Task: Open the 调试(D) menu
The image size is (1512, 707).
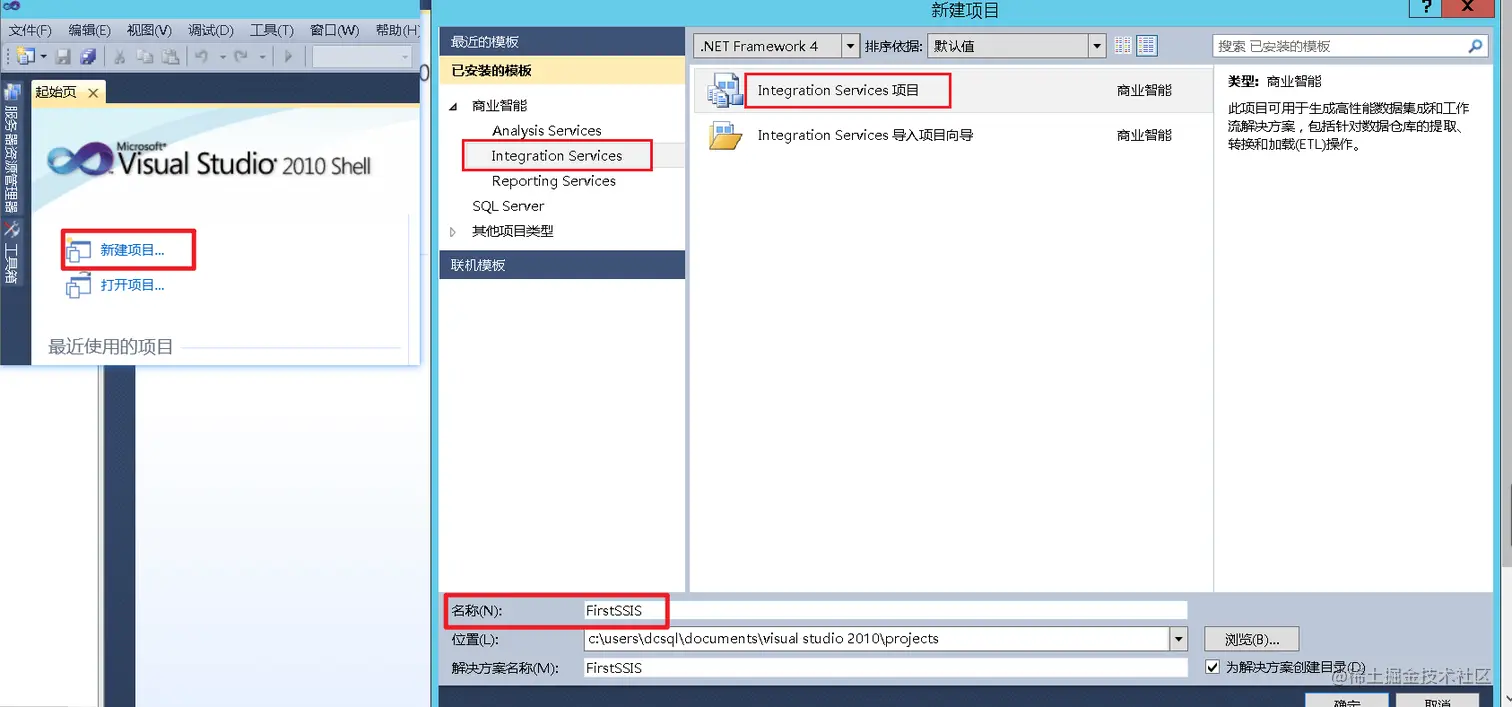Action: click(210, 31)
